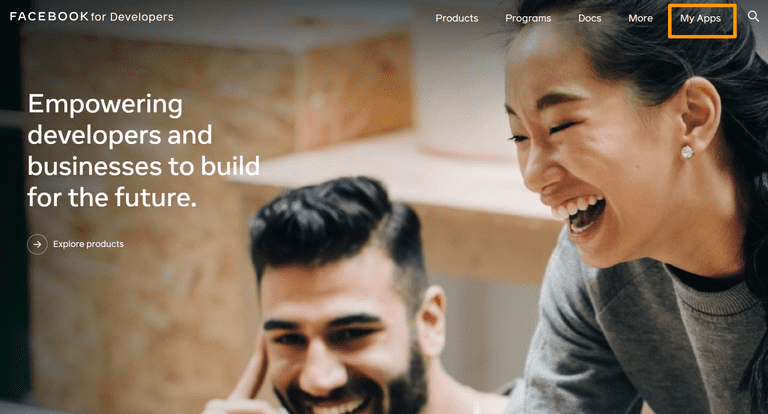The image size is (768, 414).
Task: Select the 'for Developers' logo text
Action: pos(132,17)
